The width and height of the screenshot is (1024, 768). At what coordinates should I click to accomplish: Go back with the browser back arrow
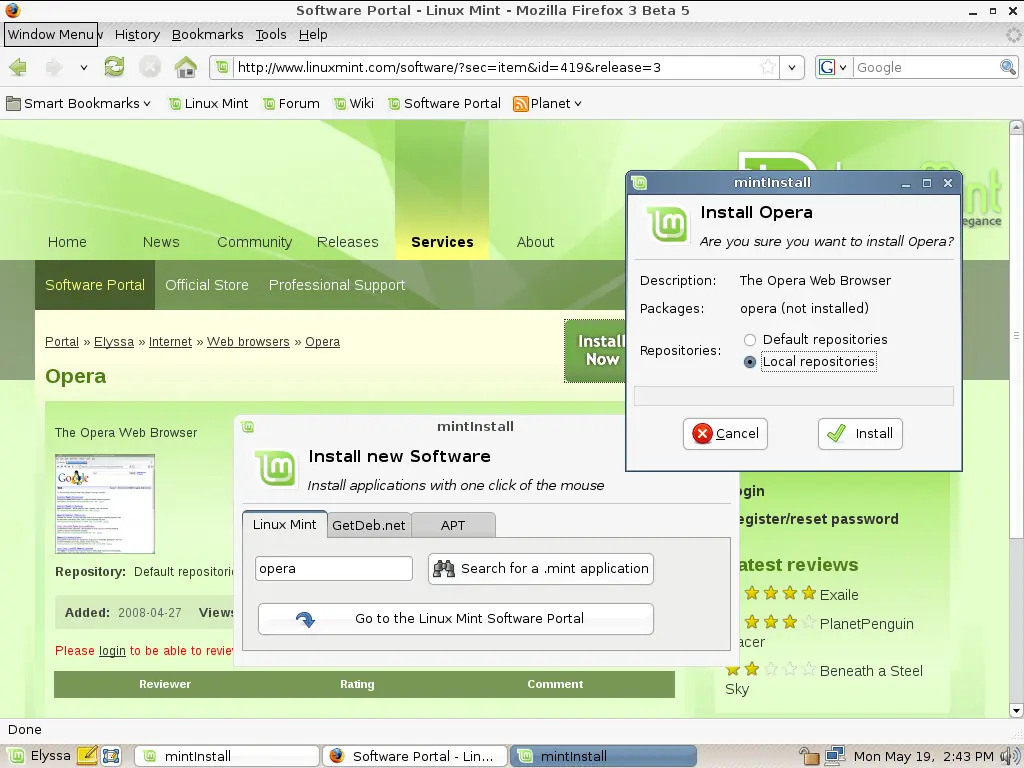18,67
